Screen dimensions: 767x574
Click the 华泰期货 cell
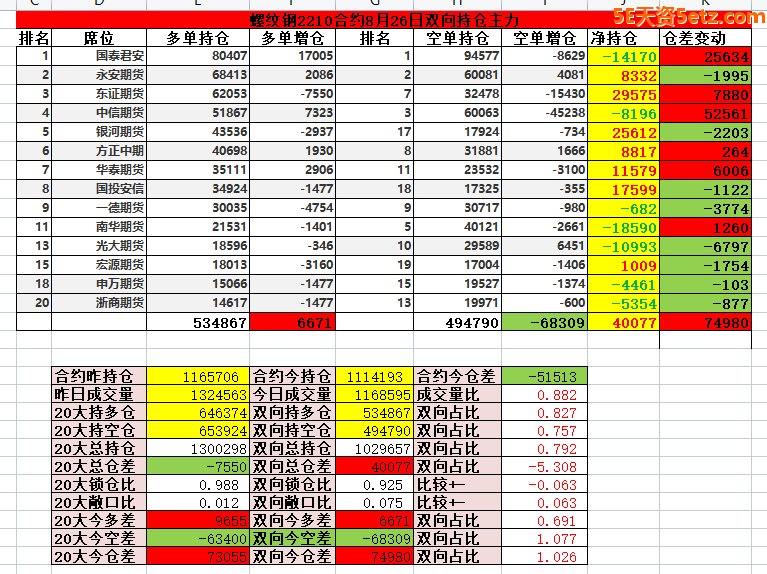pyautogui.click(x=99, y=170)
